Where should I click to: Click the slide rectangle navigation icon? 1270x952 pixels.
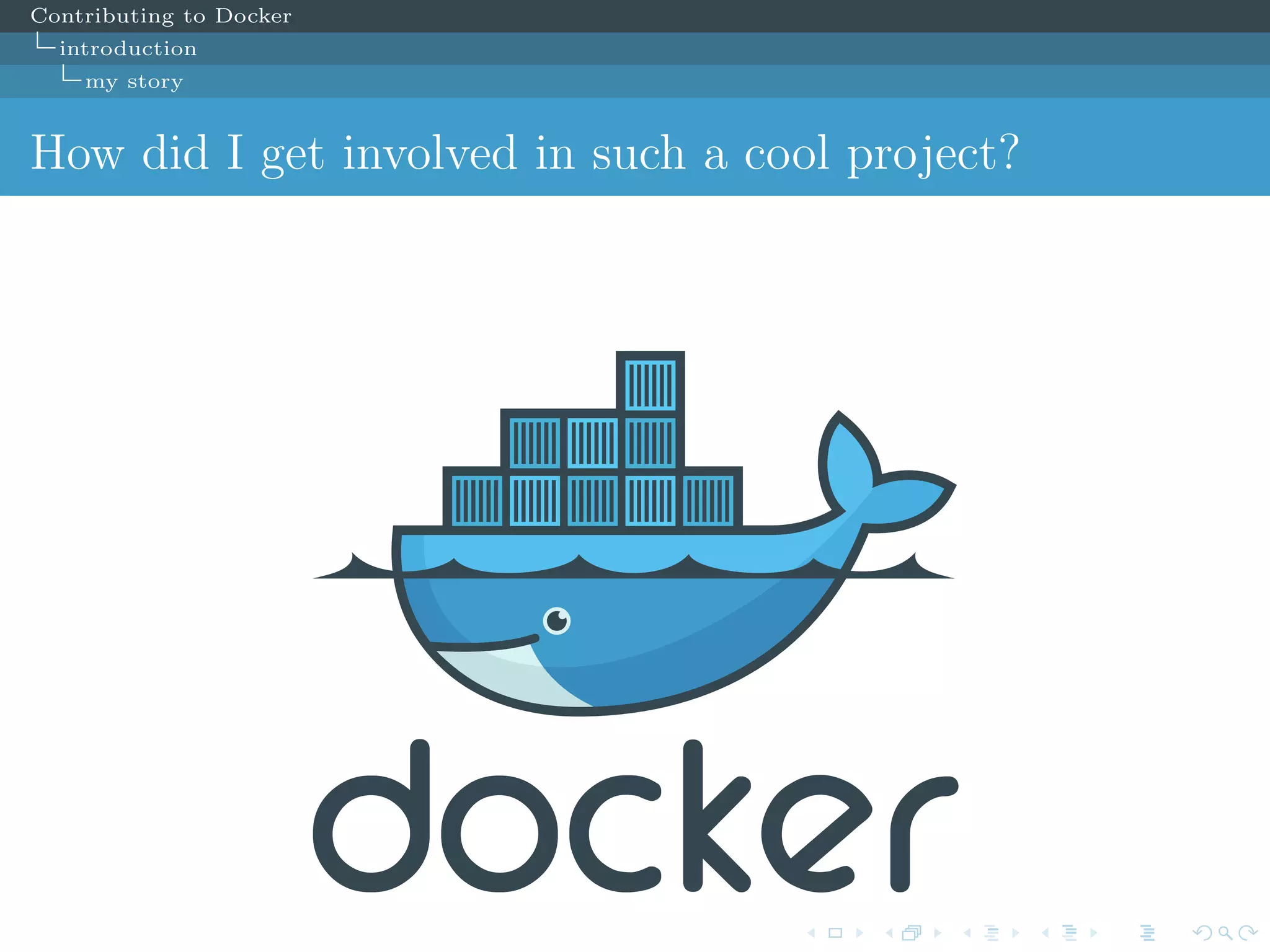835,933
